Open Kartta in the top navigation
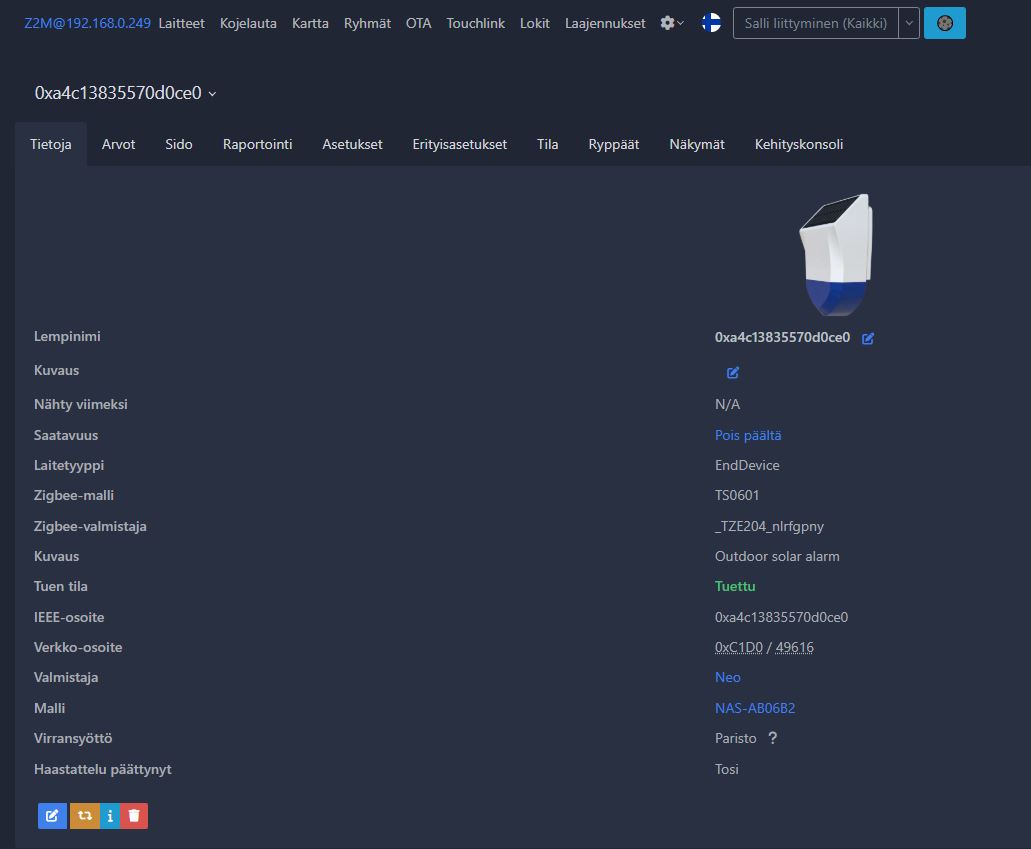Screen dimensions: 1031x849 pyautogui.click(x=310, y=23)
